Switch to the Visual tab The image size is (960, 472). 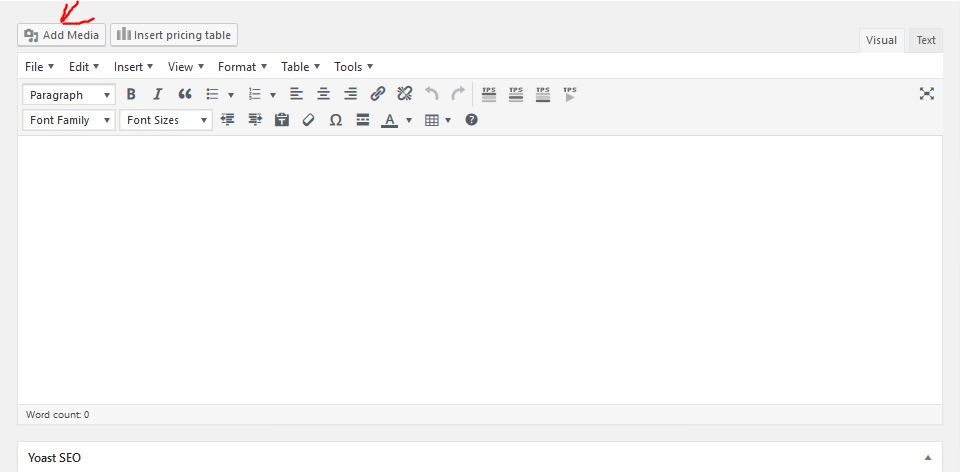click(x=881, y=40)
